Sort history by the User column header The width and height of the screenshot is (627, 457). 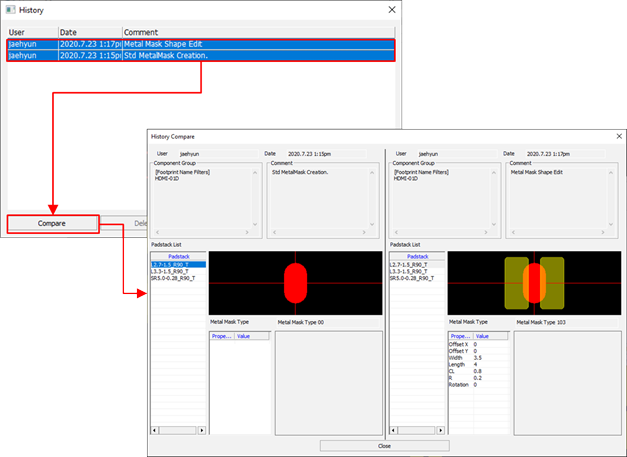[30, 32]
